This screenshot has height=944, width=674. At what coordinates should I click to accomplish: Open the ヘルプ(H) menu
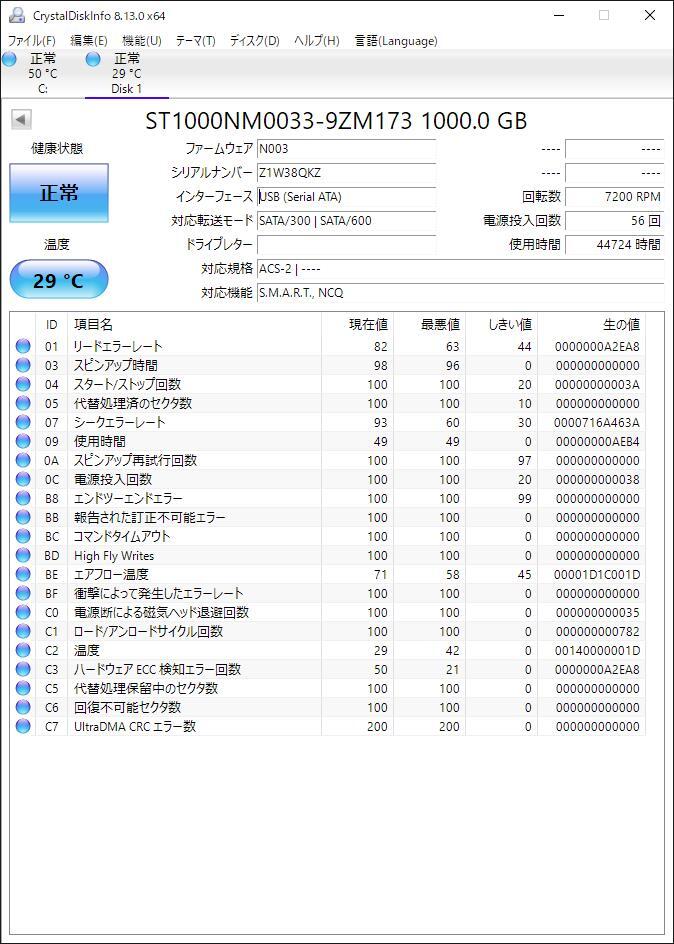(317, 41)
